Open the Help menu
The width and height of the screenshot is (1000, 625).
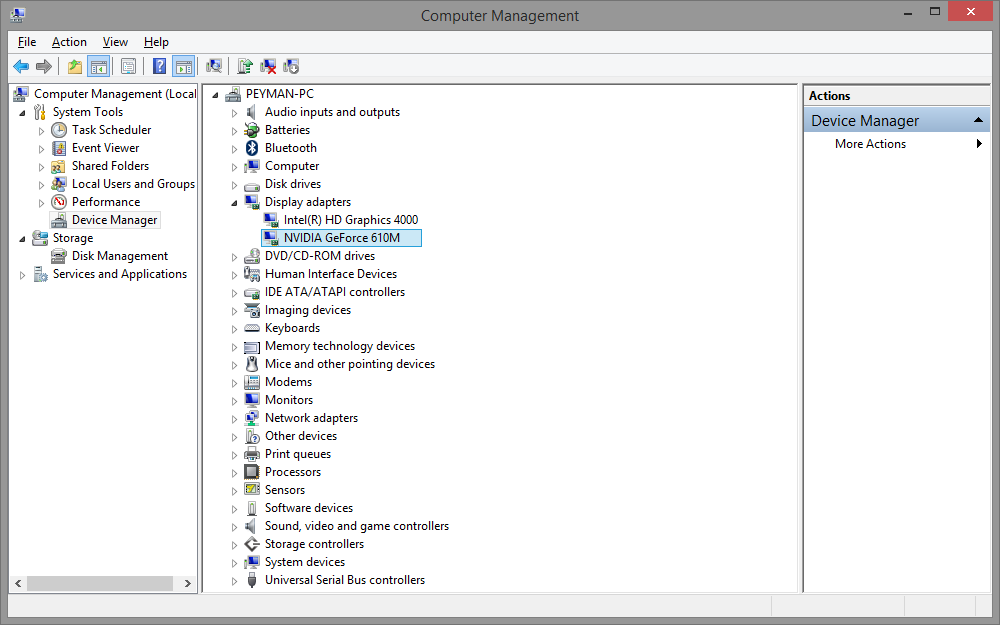156,42
